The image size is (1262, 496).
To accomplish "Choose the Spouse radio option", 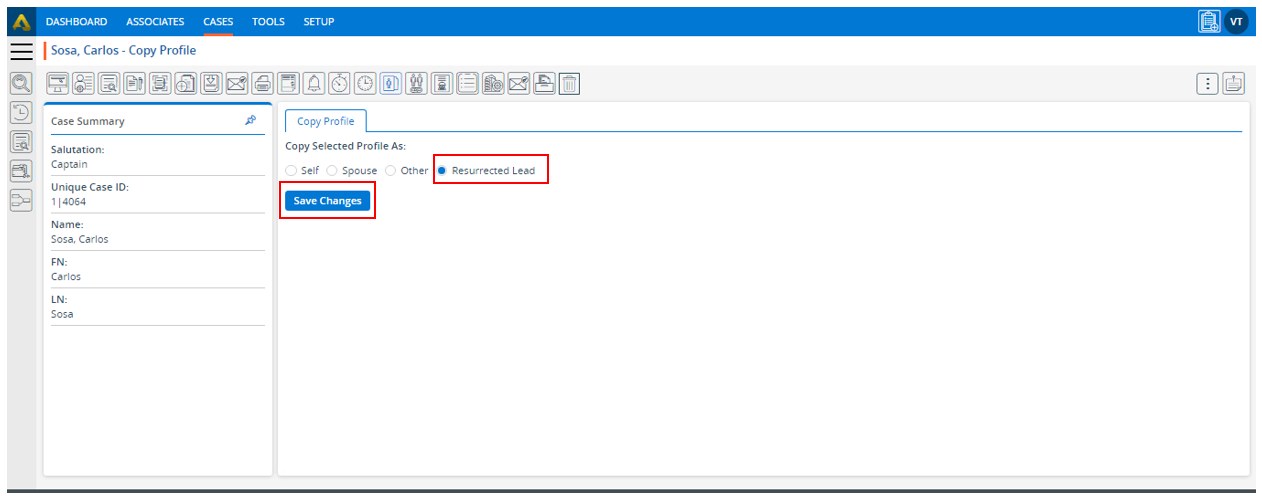I will tap(332, 171).
